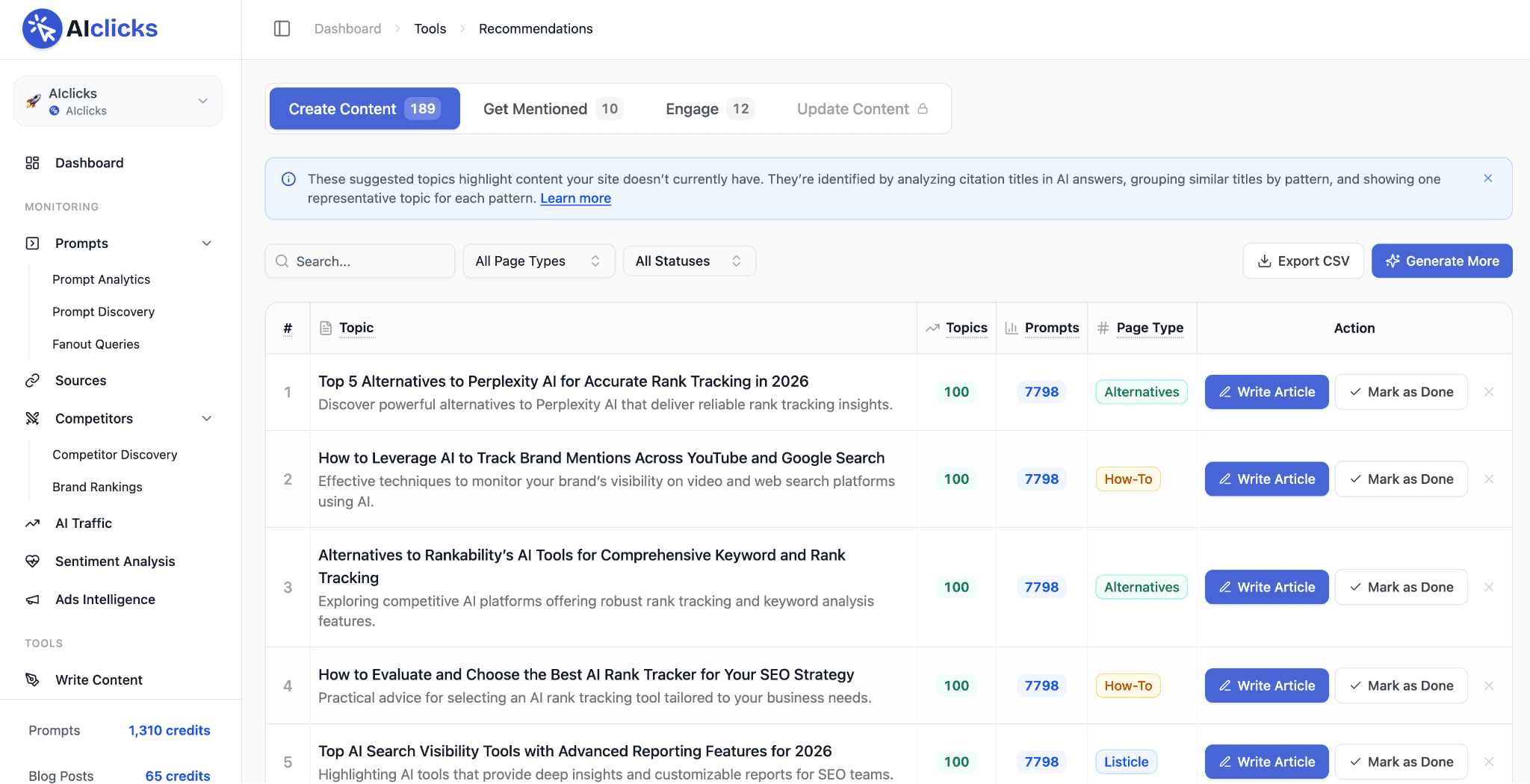Write Article for Track Brand Mentions topic

pyautogui.click(x=1266, y=479)
